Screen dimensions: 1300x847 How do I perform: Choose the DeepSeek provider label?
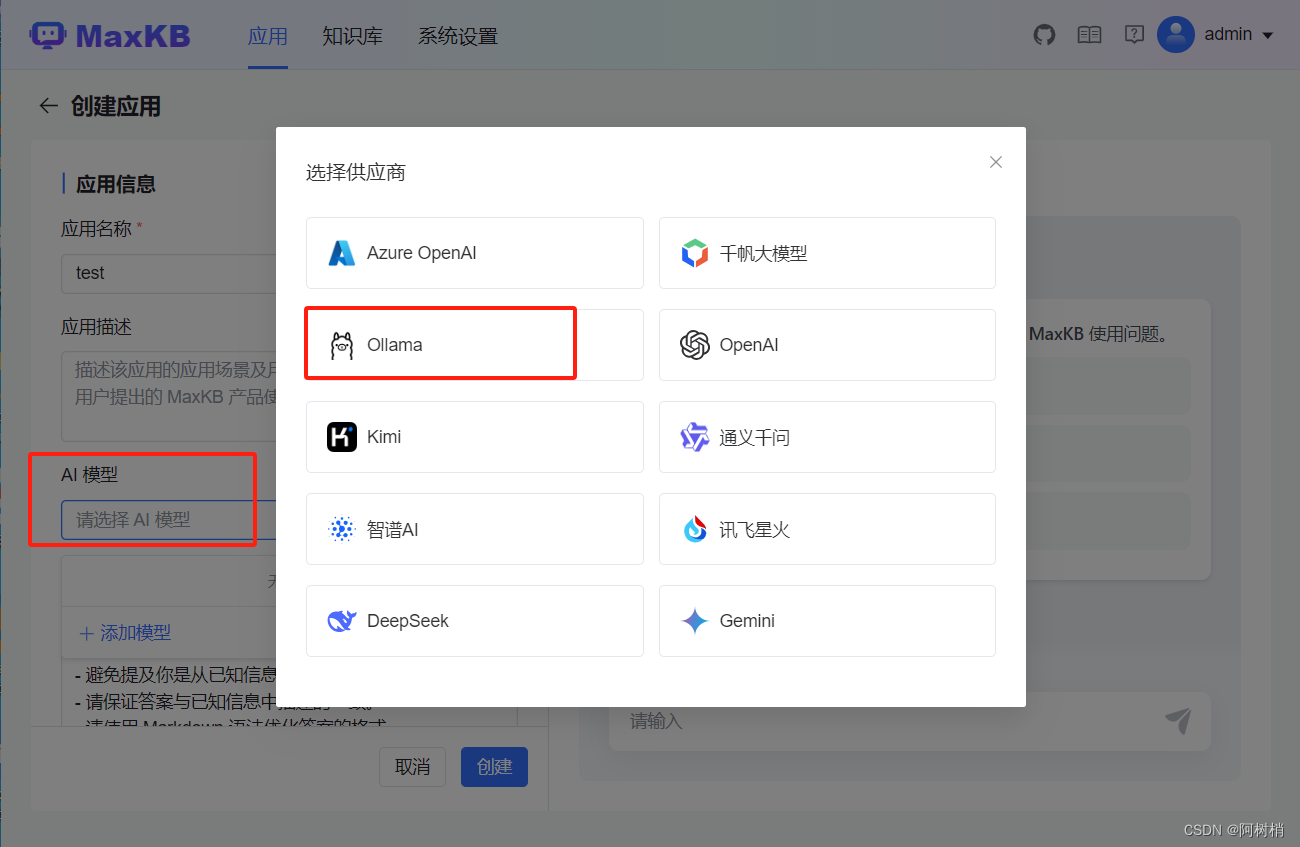(408, 621)
